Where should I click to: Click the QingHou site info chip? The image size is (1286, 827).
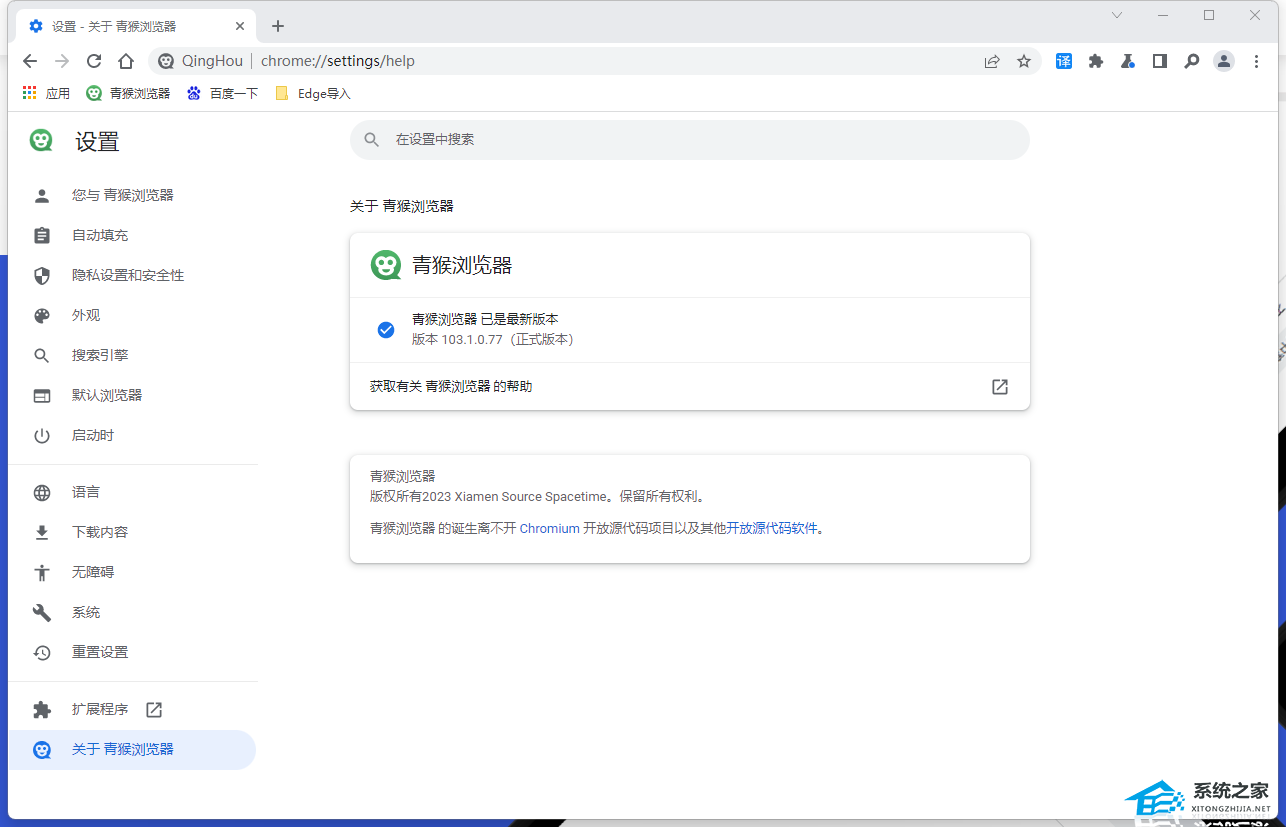point(201,61)
